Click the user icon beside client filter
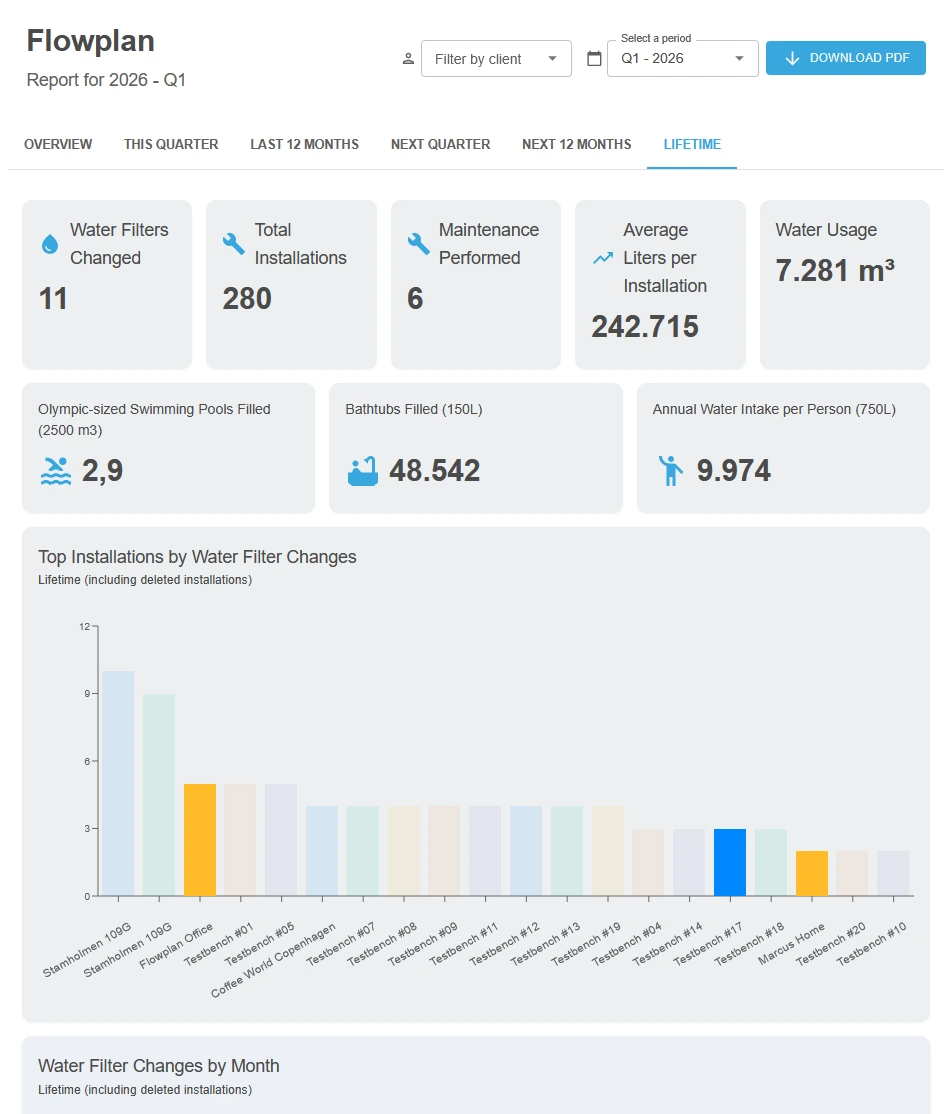Viewport: 951px width, 1114px height. [x=408, y=59]
